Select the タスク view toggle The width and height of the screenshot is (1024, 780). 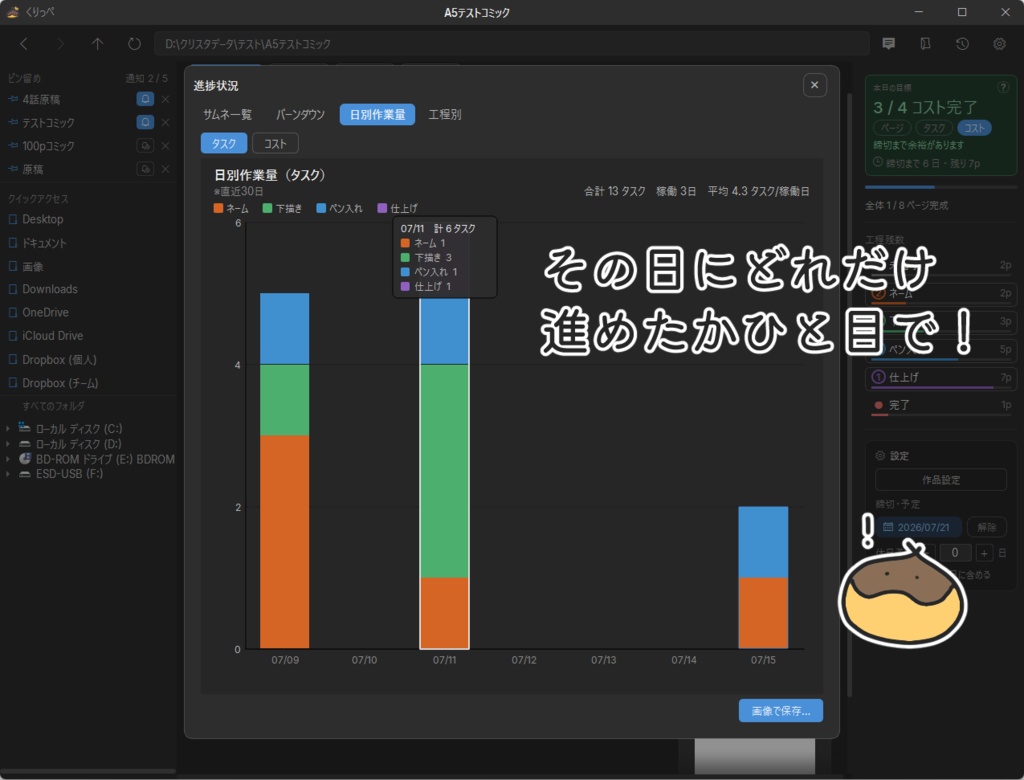[223, 143]
